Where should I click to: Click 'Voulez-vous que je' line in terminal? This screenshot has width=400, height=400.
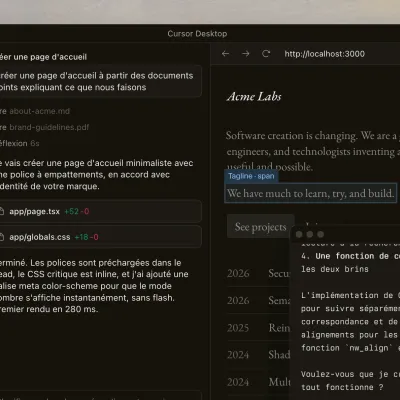pos(350,374)
